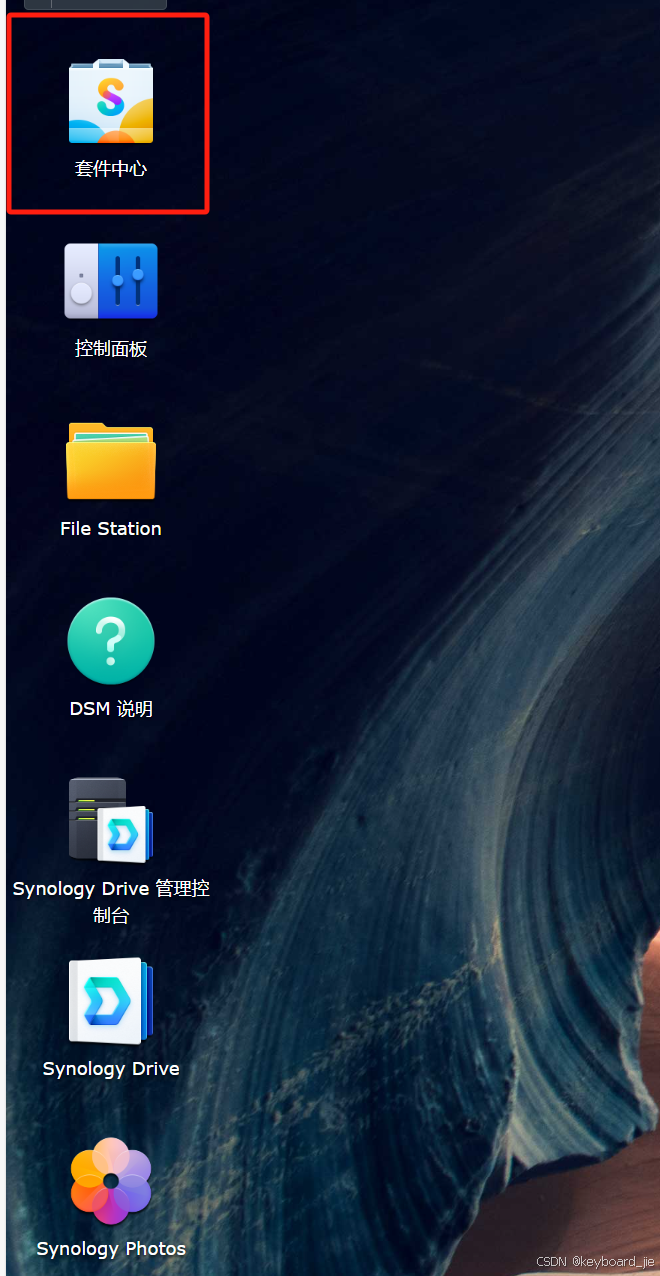This screenshot has width=660, height=1276.
Task: Click the Synology Photos text label
Action: click(x=111, y=1249)
